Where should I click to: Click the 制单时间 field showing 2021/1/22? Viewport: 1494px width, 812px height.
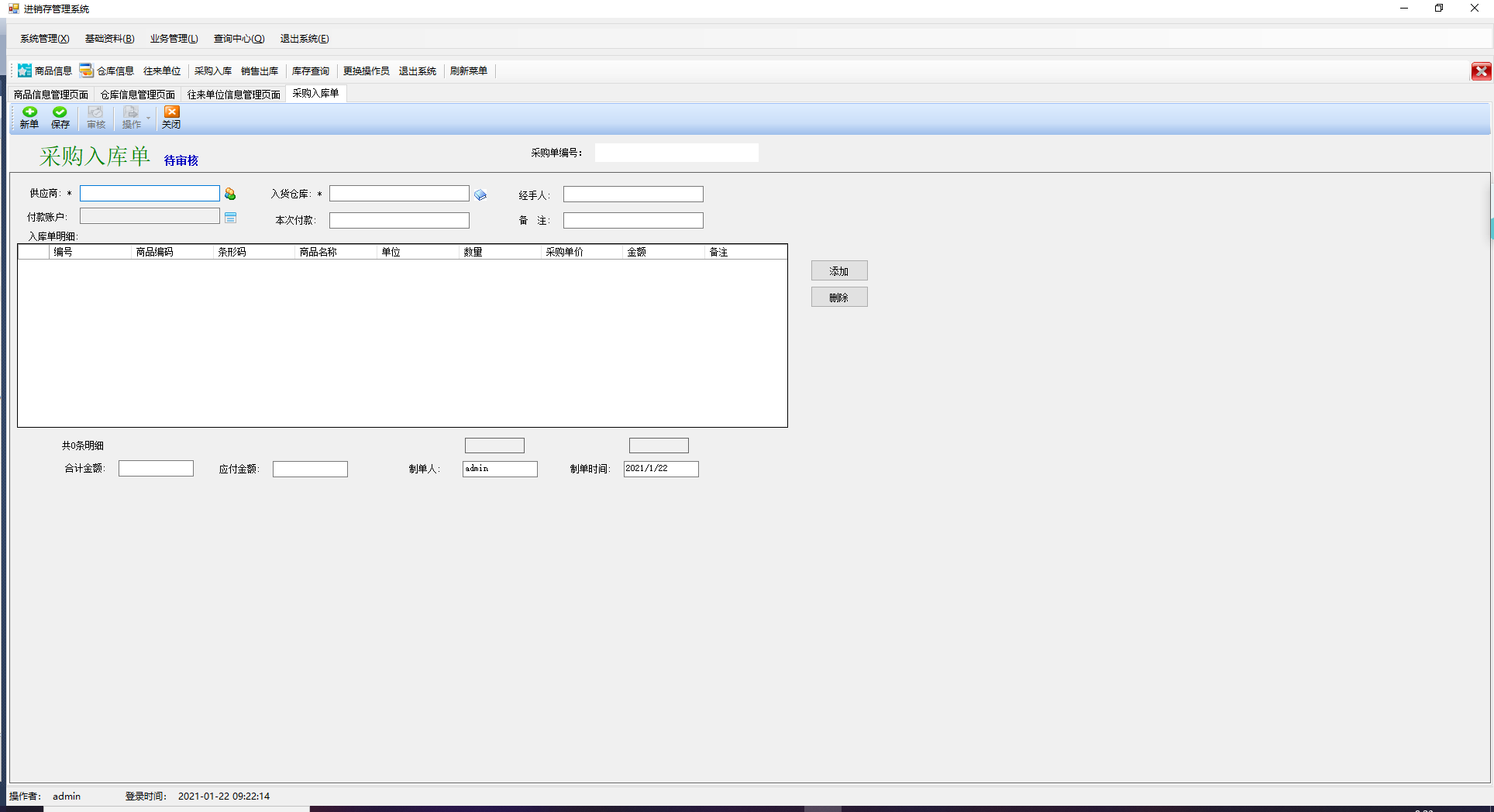click(x=661, y=469)
